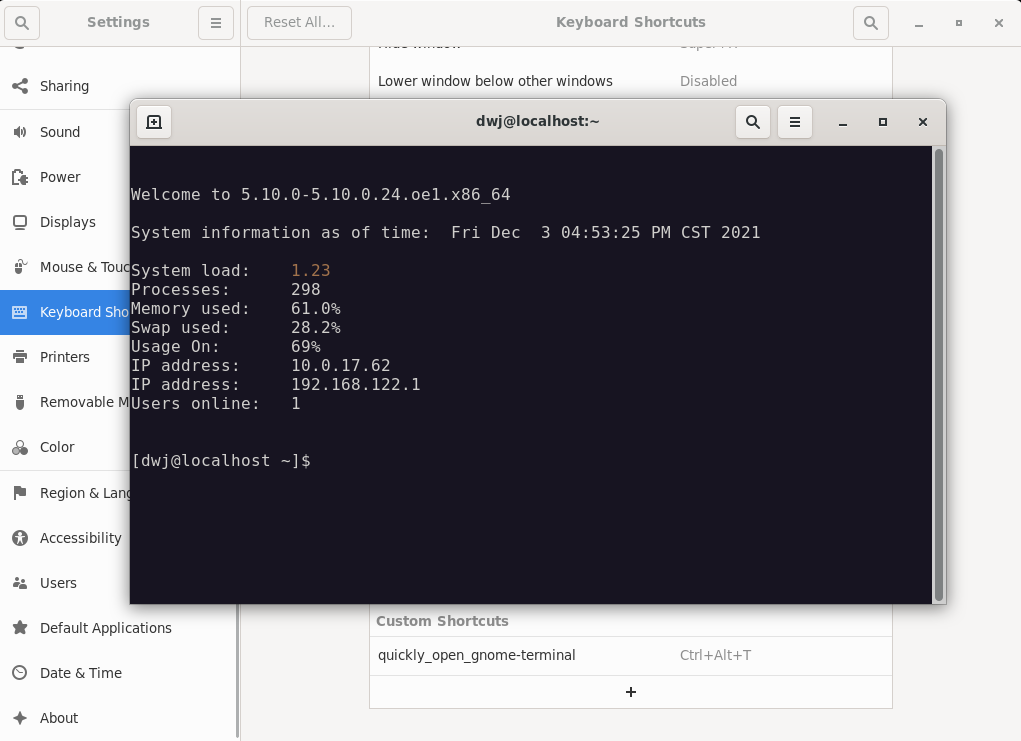Open Color settings in sidebar
The height and width of the screenshot is (741, 1021).
(57, 447)
